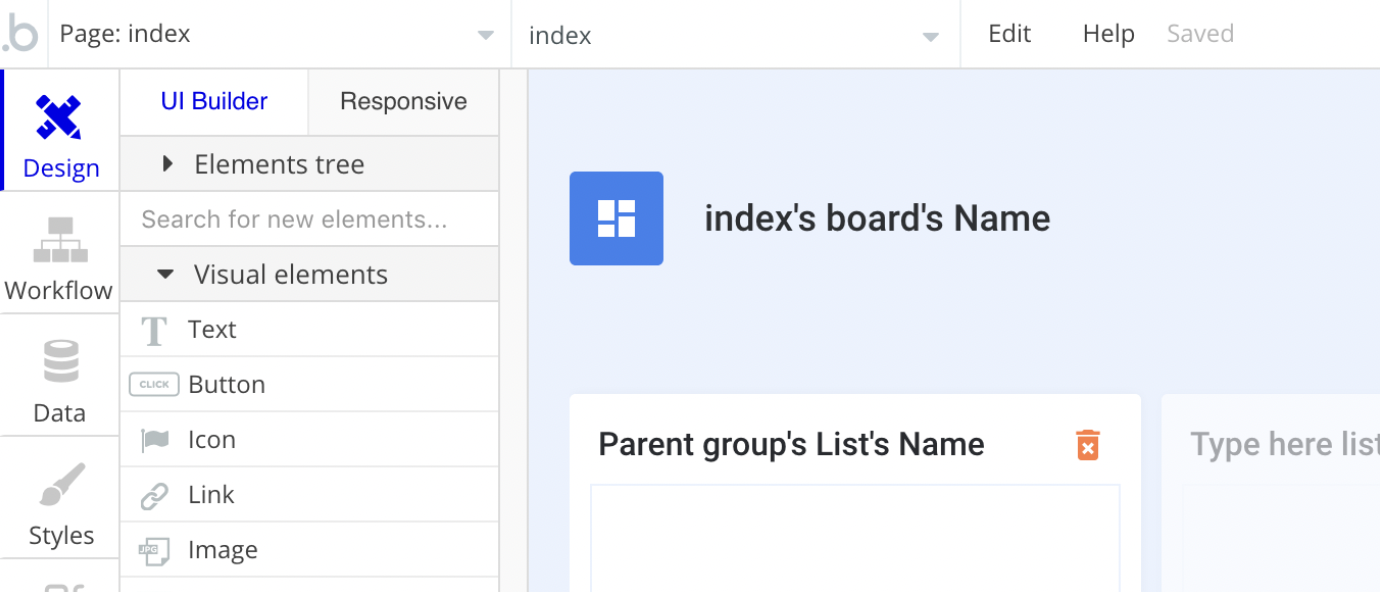
Task: Click the orange delete list trash icon
Action: pyautogui.click(x=1087, y=445)
